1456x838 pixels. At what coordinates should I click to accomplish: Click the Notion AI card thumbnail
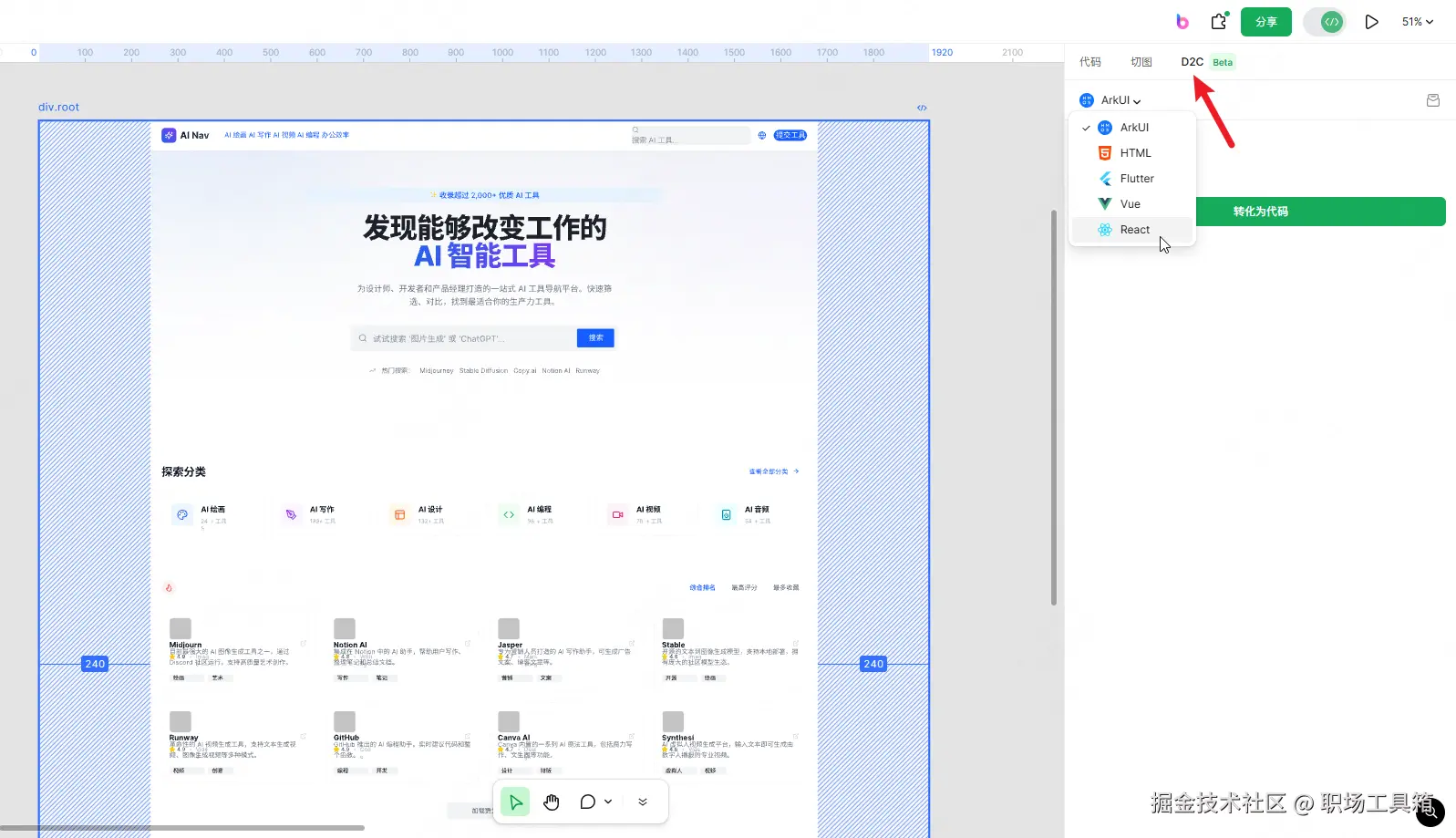coord(345,628)
